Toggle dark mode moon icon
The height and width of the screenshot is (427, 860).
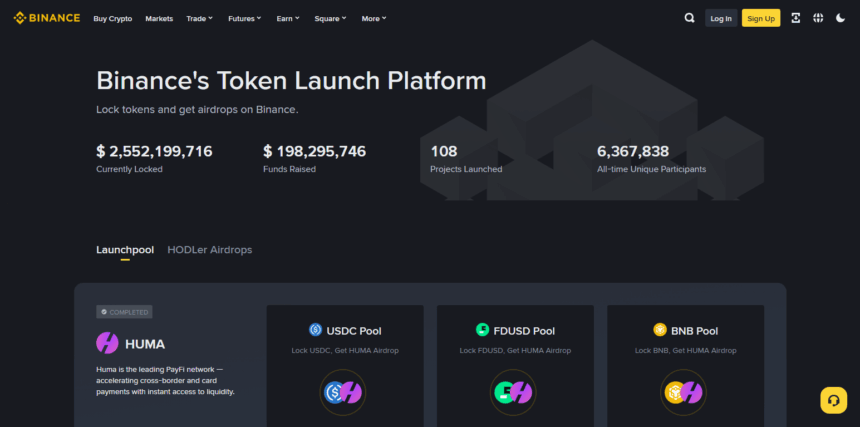pos(840,18)
